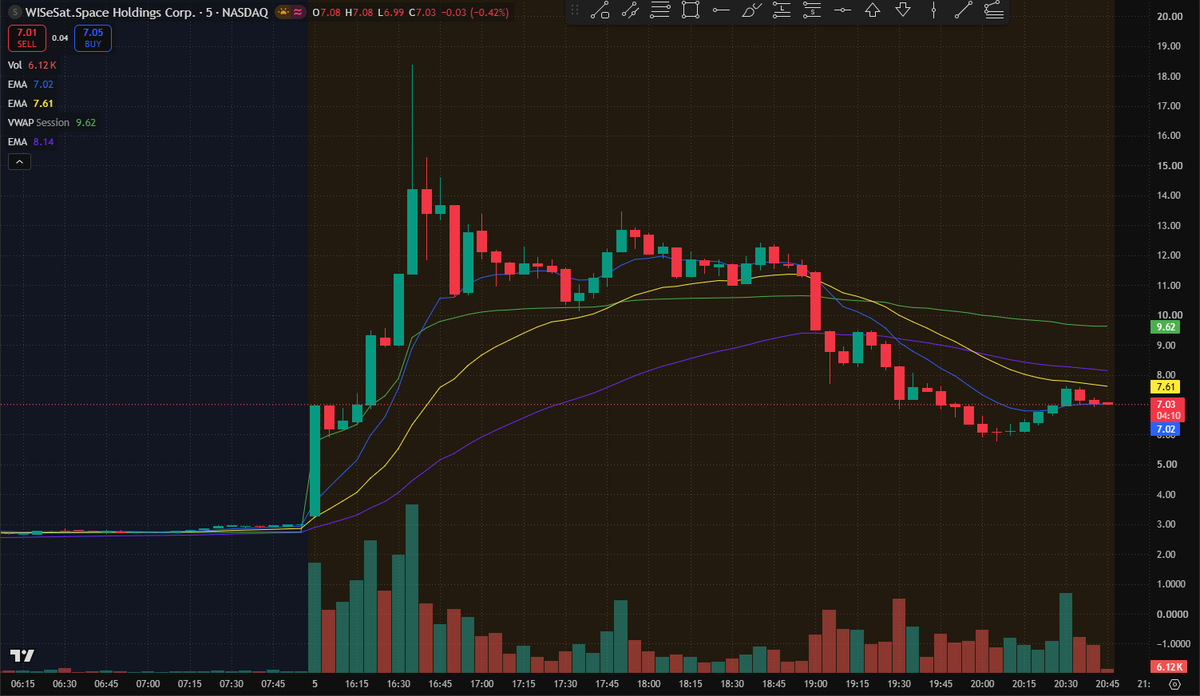Viewport: 1200px width, 696px height.
Task: Click the −0.03 (−0.42%) change value
Action: click(476, 12)
